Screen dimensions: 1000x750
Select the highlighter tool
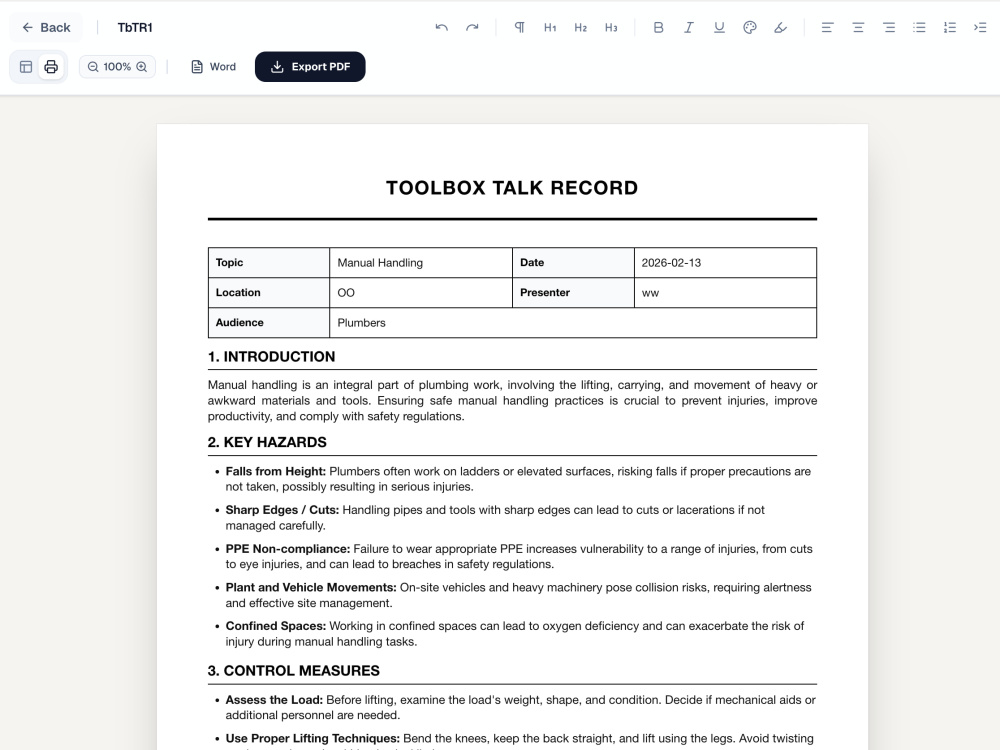pos(781,27)
